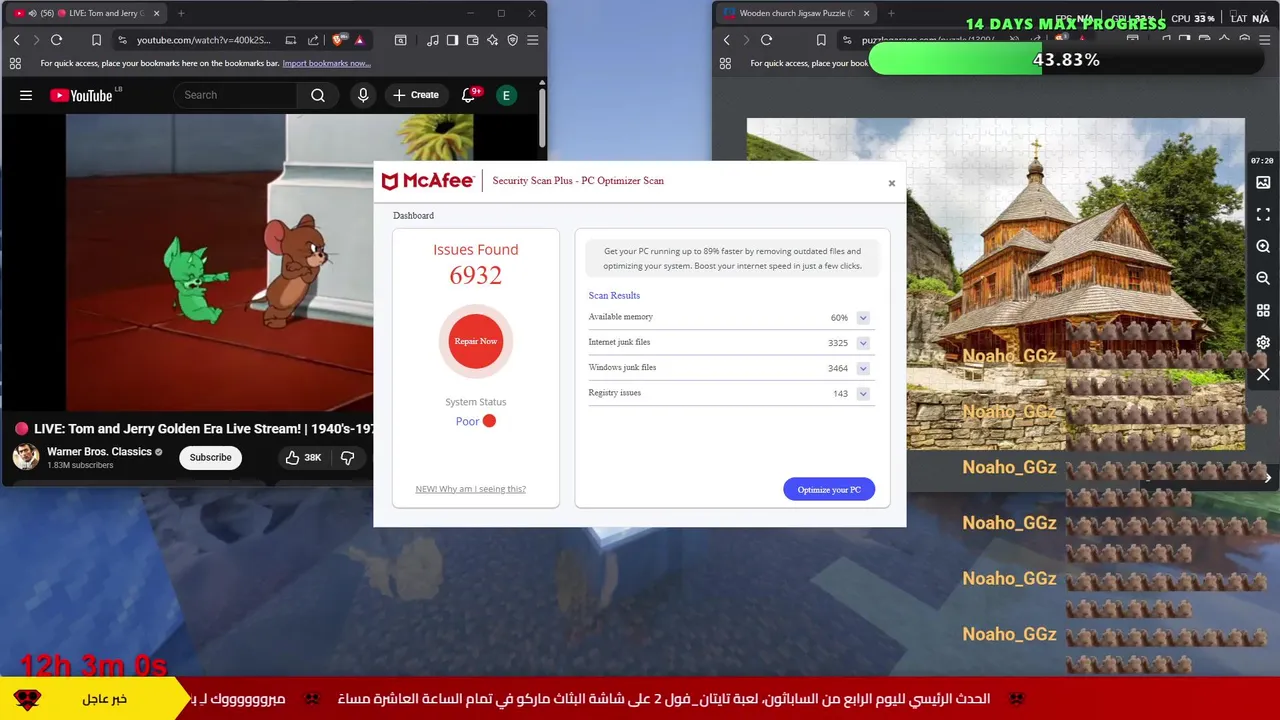Open YouTube notifications bell
Image resolution: width=1280 pixels, height=720 pixels.
[x=468, y=95]
